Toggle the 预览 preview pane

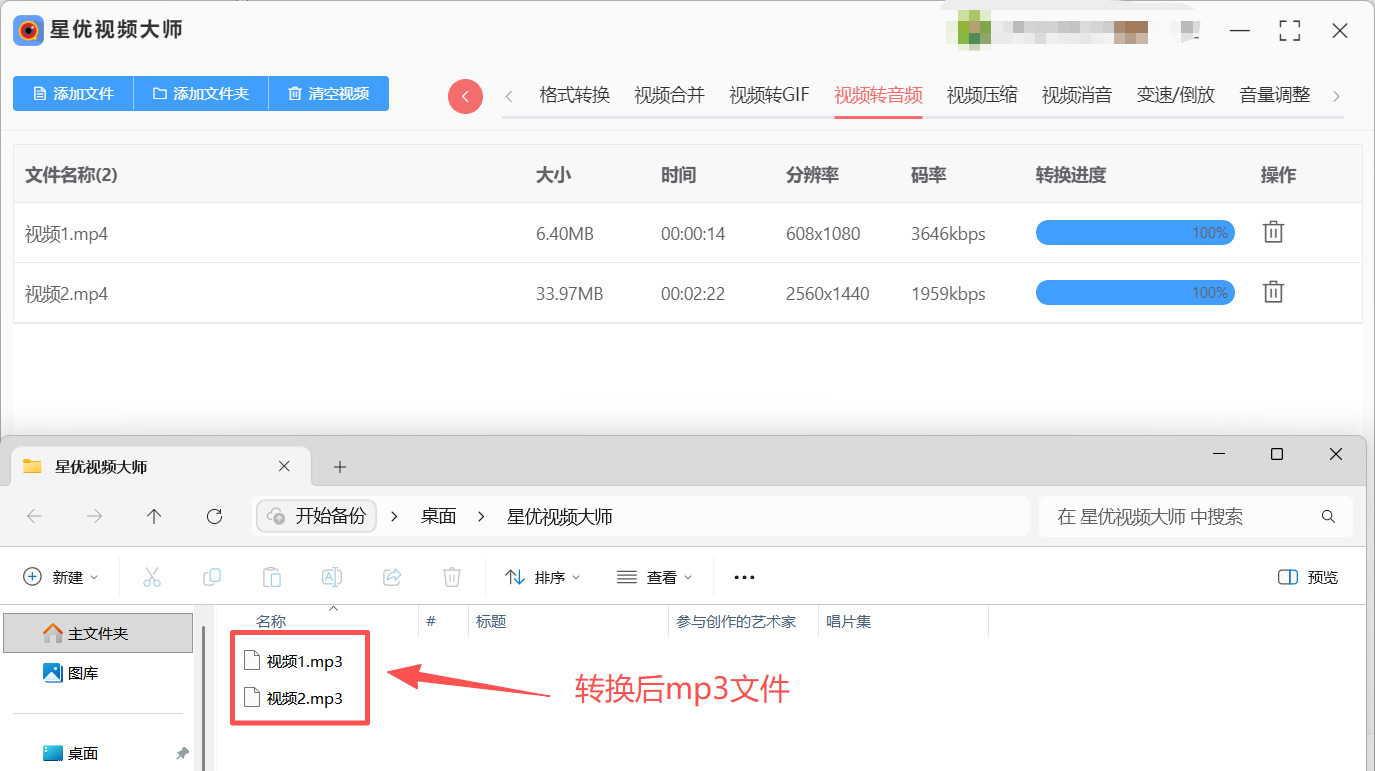click(1308, 577)
